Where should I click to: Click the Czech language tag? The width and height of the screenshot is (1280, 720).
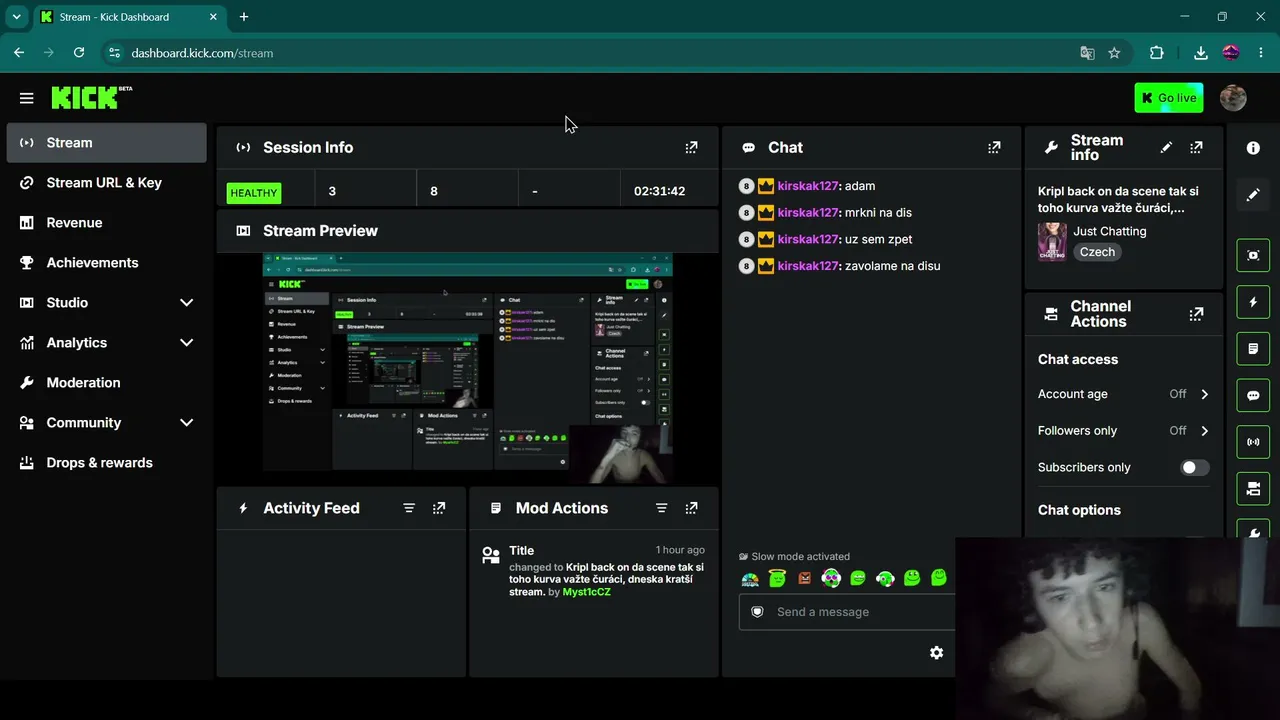(1097, 252)
